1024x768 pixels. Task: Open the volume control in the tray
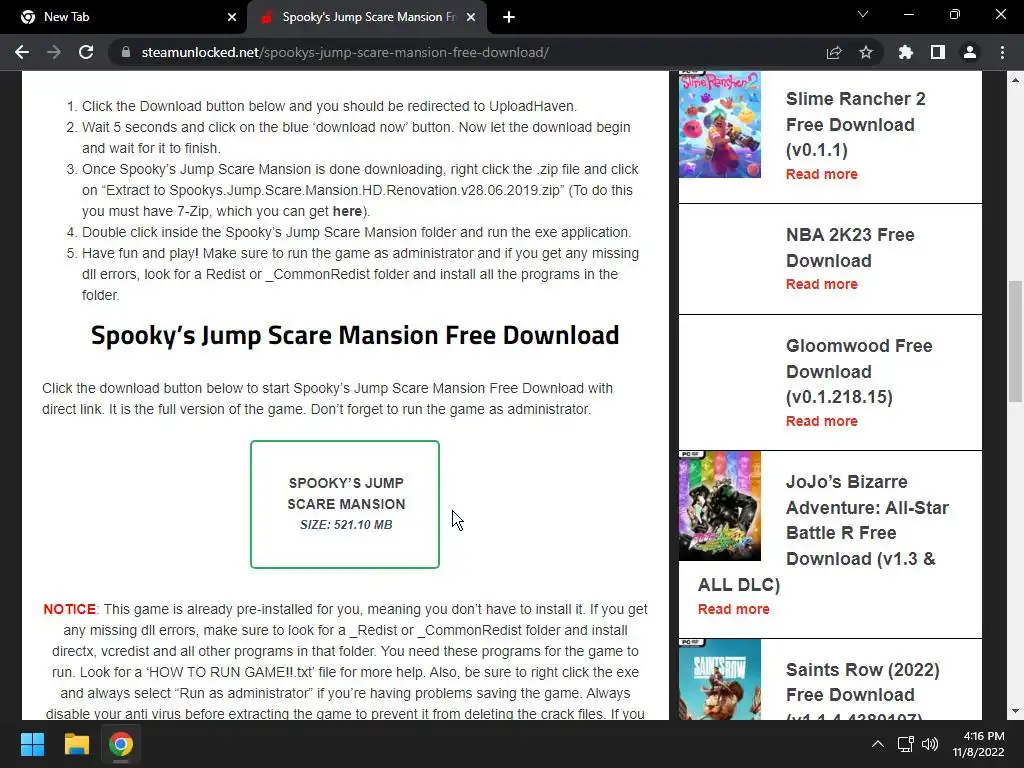coord(930,744)
